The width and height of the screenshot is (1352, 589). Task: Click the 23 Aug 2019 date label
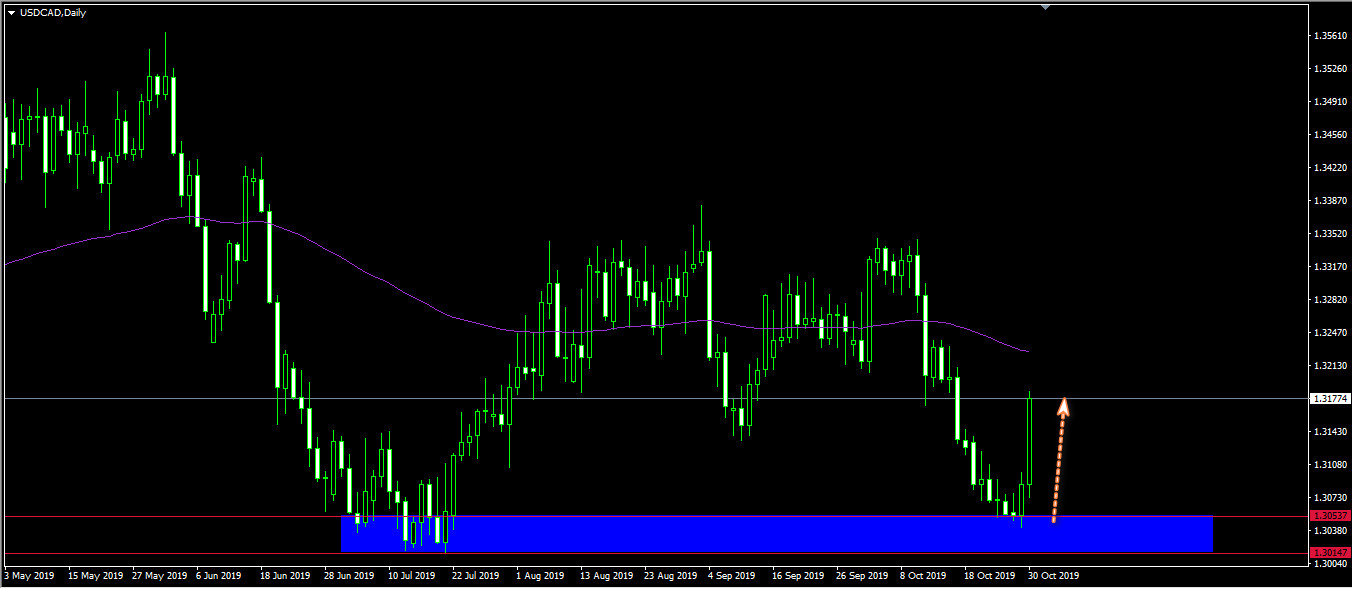(671, 576)
